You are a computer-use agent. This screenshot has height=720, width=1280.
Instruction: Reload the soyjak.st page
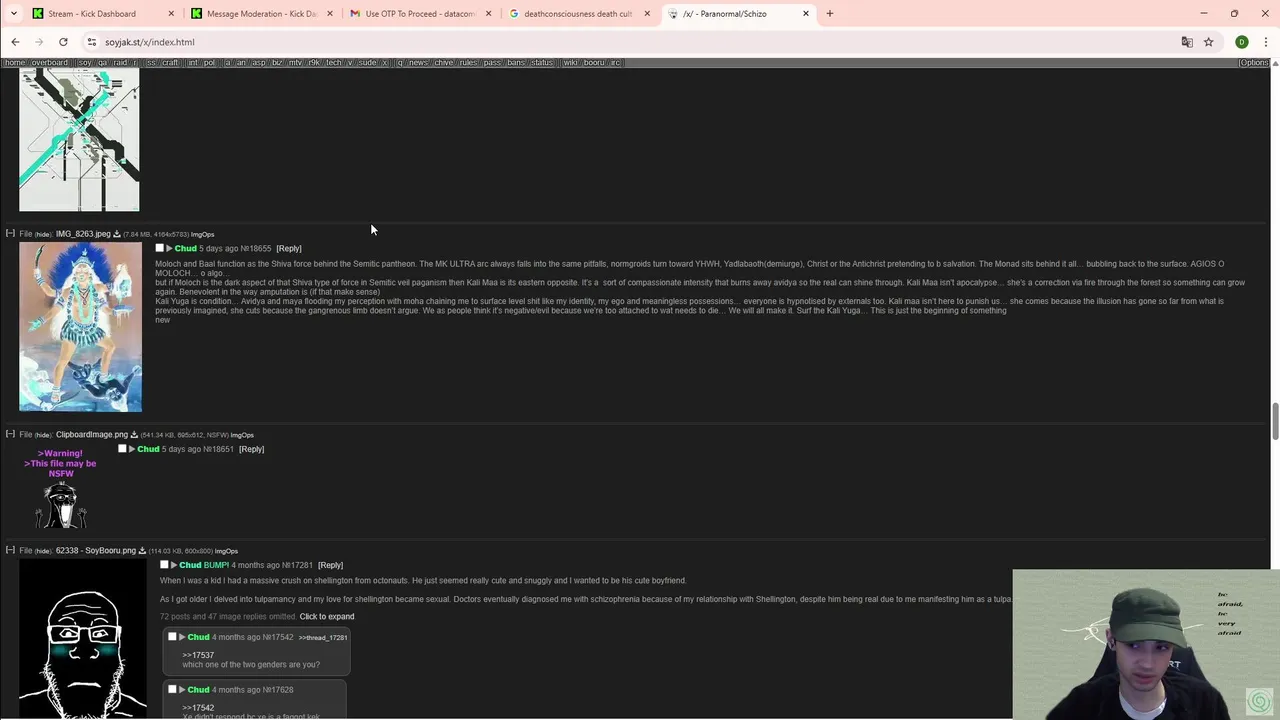coord(63,42)
